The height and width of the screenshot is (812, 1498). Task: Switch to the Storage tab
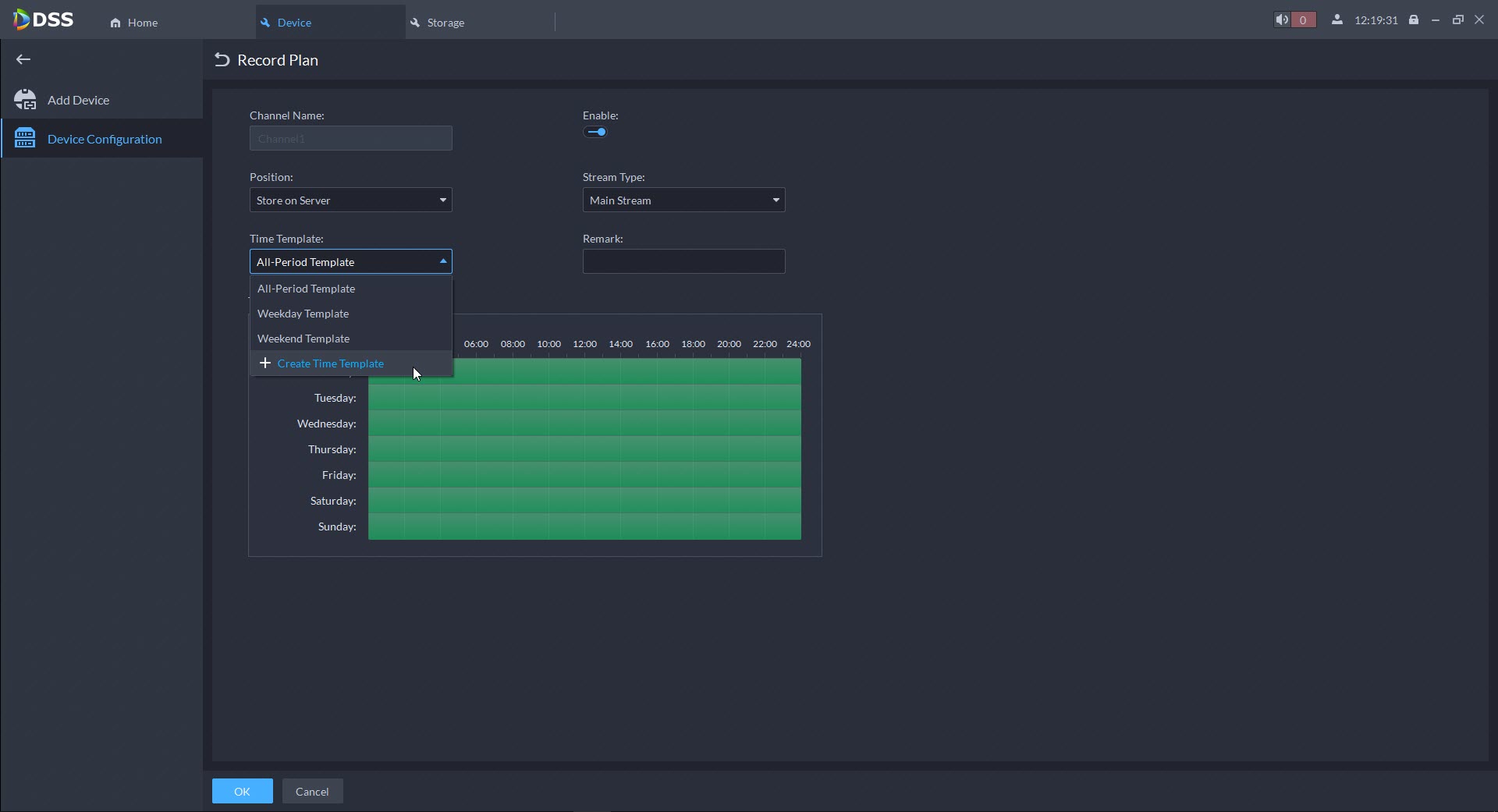(x=445, y=23)
